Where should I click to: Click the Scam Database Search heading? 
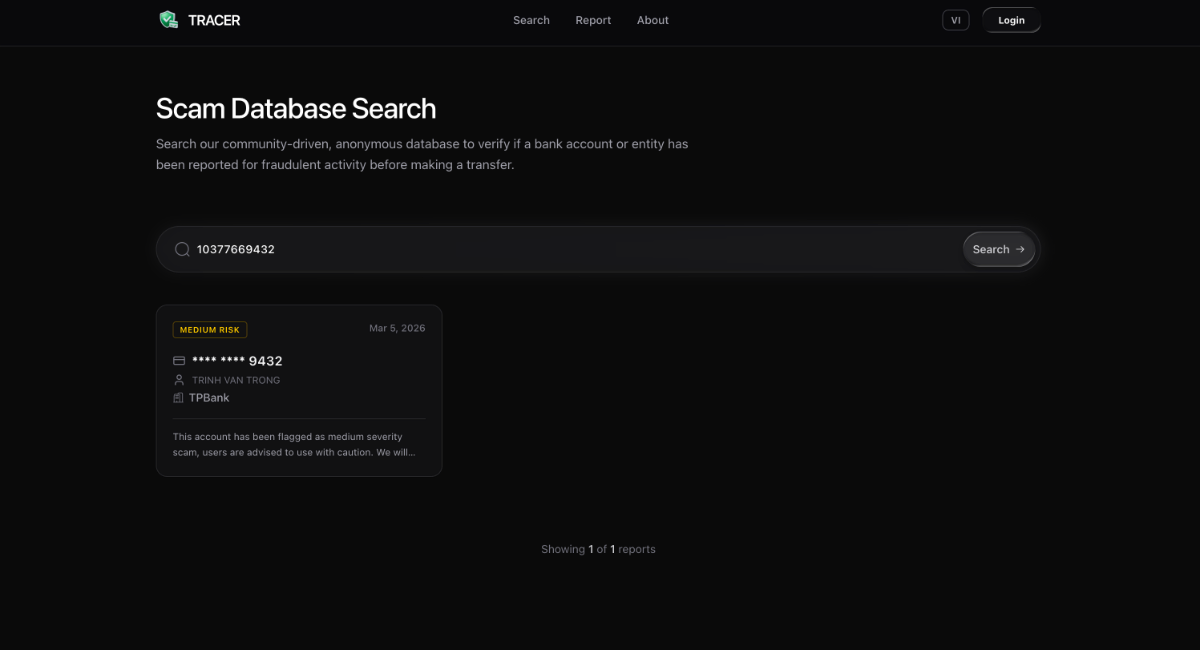pos(296,108)
